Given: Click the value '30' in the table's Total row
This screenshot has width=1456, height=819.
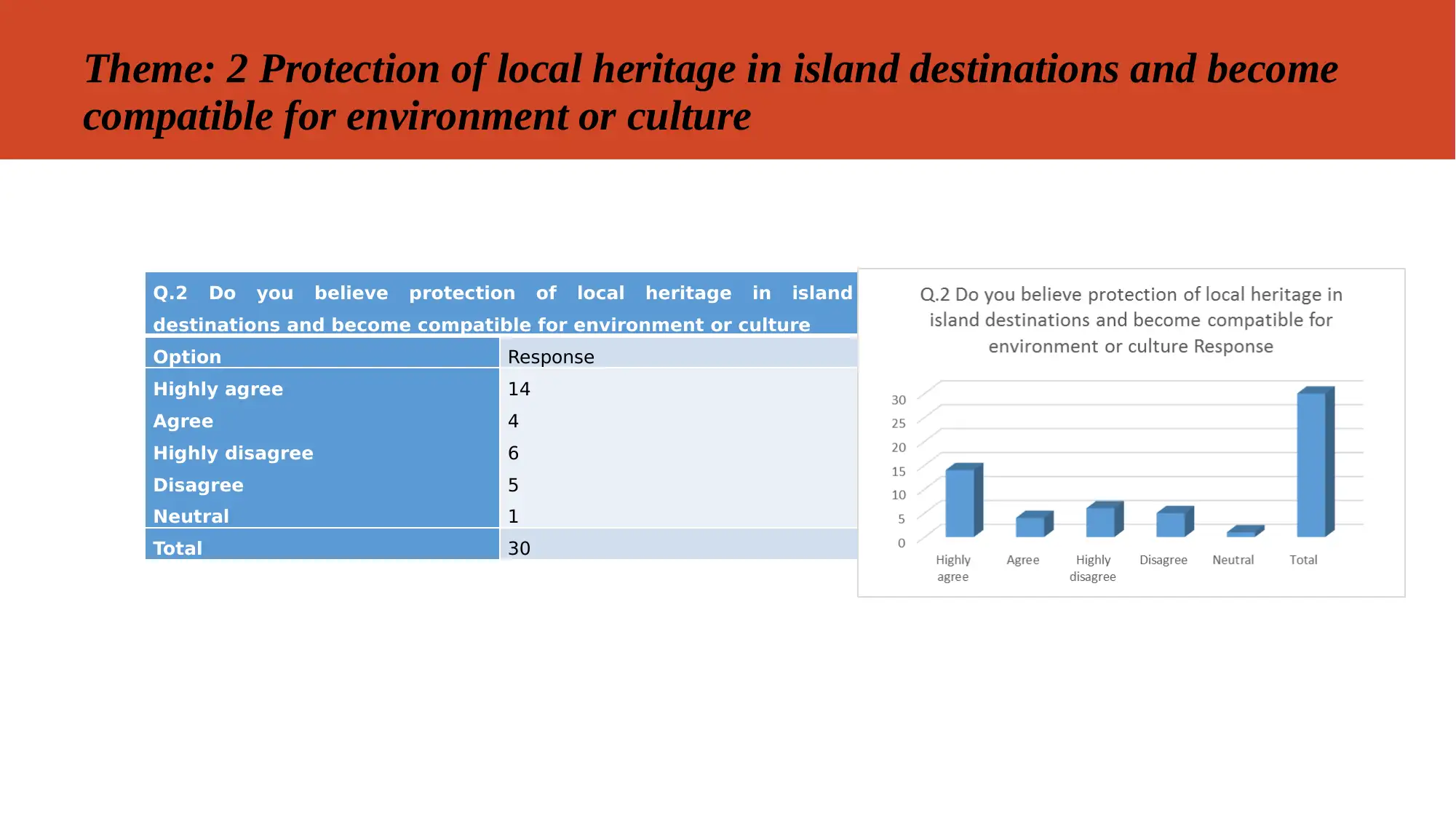Looking at the screenshot, I should tap(519, 548).
